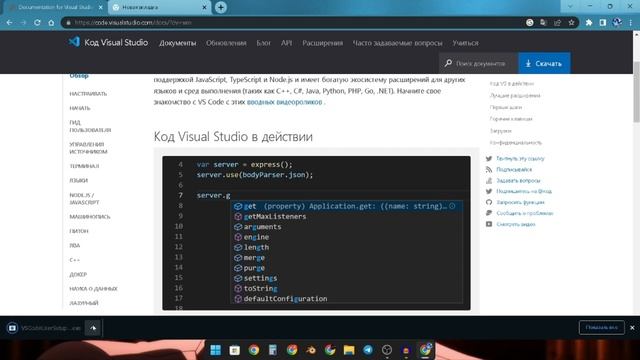The height and width of the screenshot is (360, 640).
Task: Click the page vertical scrollbar thumb
Action: [636, 92]
